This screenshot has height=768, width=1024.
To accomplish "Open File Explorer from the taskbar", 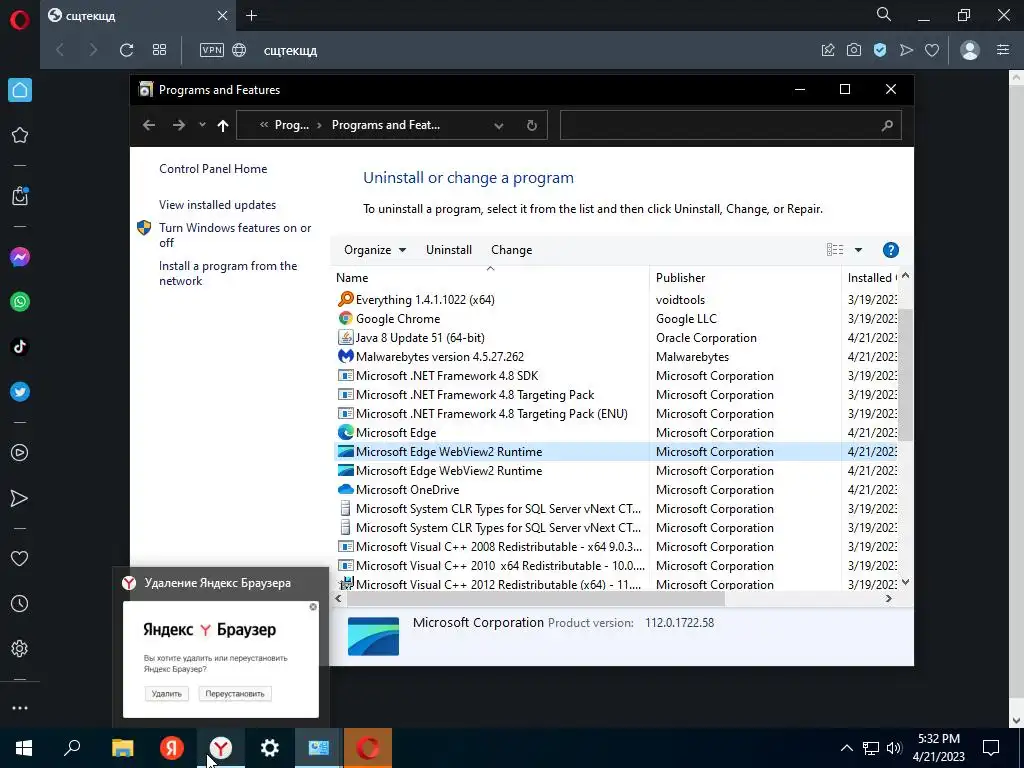I will (123, 748).
